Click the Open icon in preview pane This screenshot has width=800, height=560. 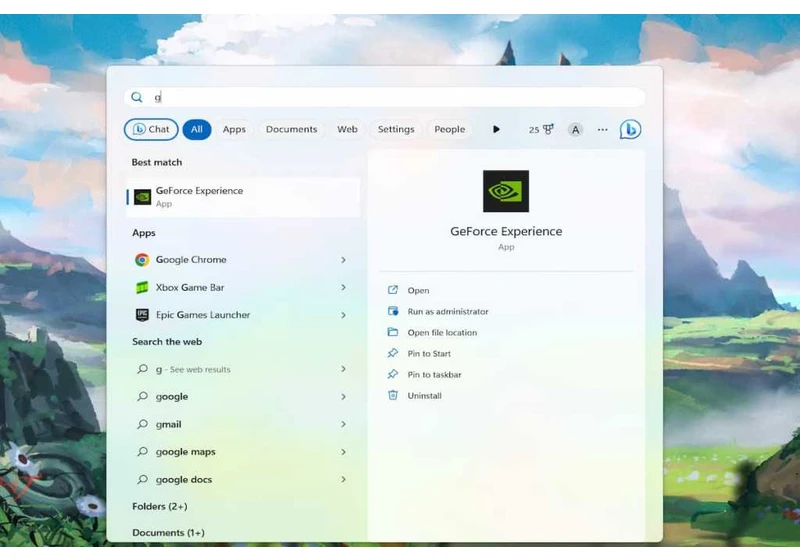[392, 290]
